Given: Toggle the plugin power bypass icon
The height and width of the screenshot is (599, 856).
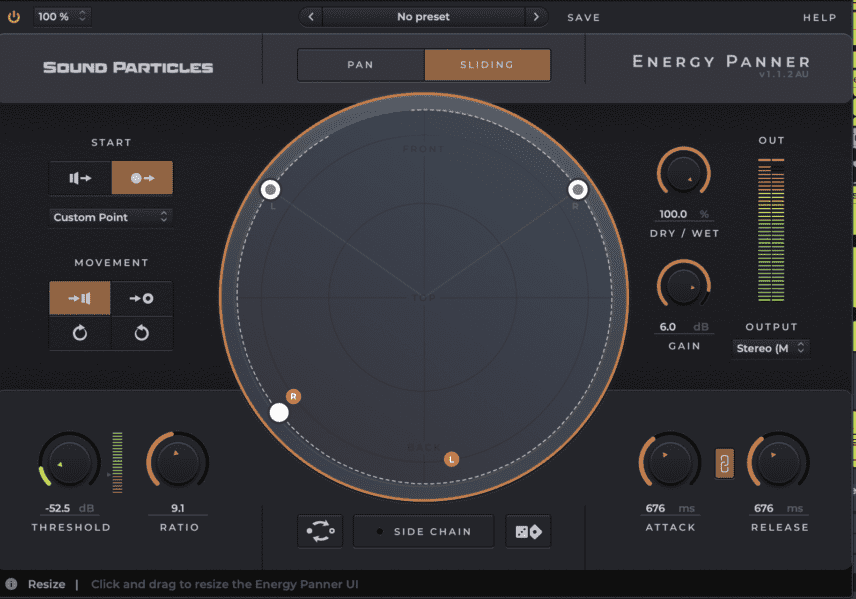Looking at the screenshot, I should [14, 17].
